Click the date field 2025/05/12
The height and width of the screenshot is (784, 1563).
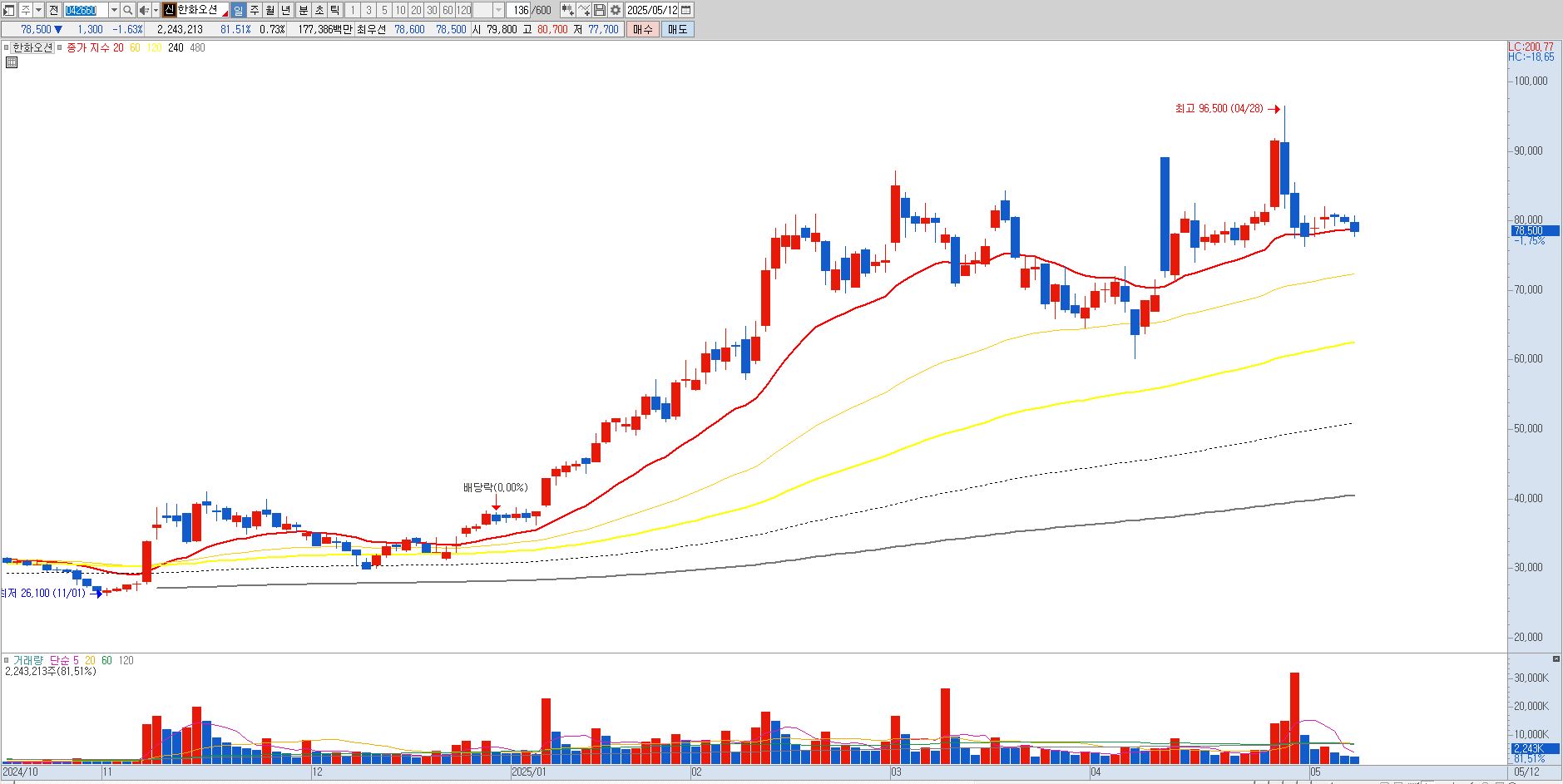[x=652, y=10]
